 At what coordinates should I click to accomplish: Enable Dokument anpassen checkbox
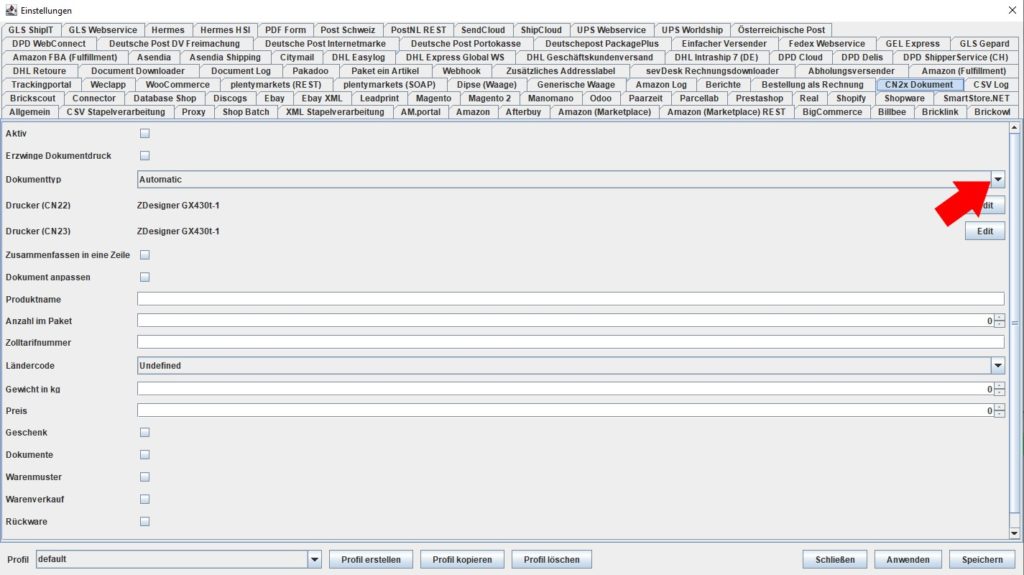pos(145,277)
